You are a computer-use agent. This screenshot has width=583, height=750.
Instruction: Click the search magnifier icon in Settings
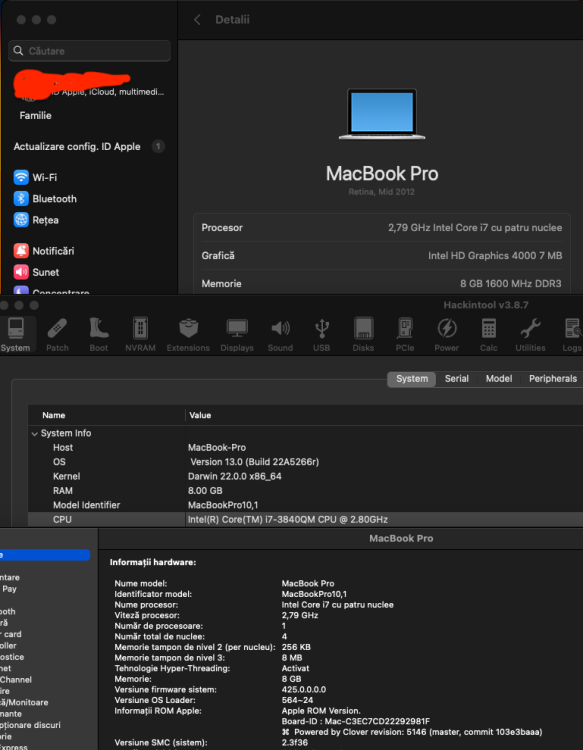click(18, 51)
